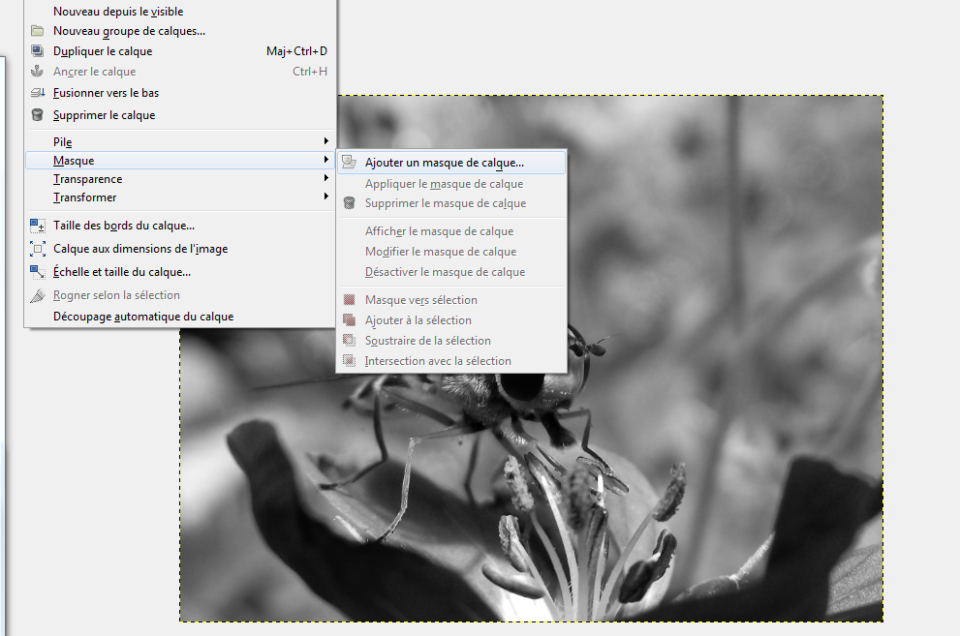The width and height of the screenshot is (960, 636).
Task: Toggle Modifier le masque de calque
Action: point(451,251)
